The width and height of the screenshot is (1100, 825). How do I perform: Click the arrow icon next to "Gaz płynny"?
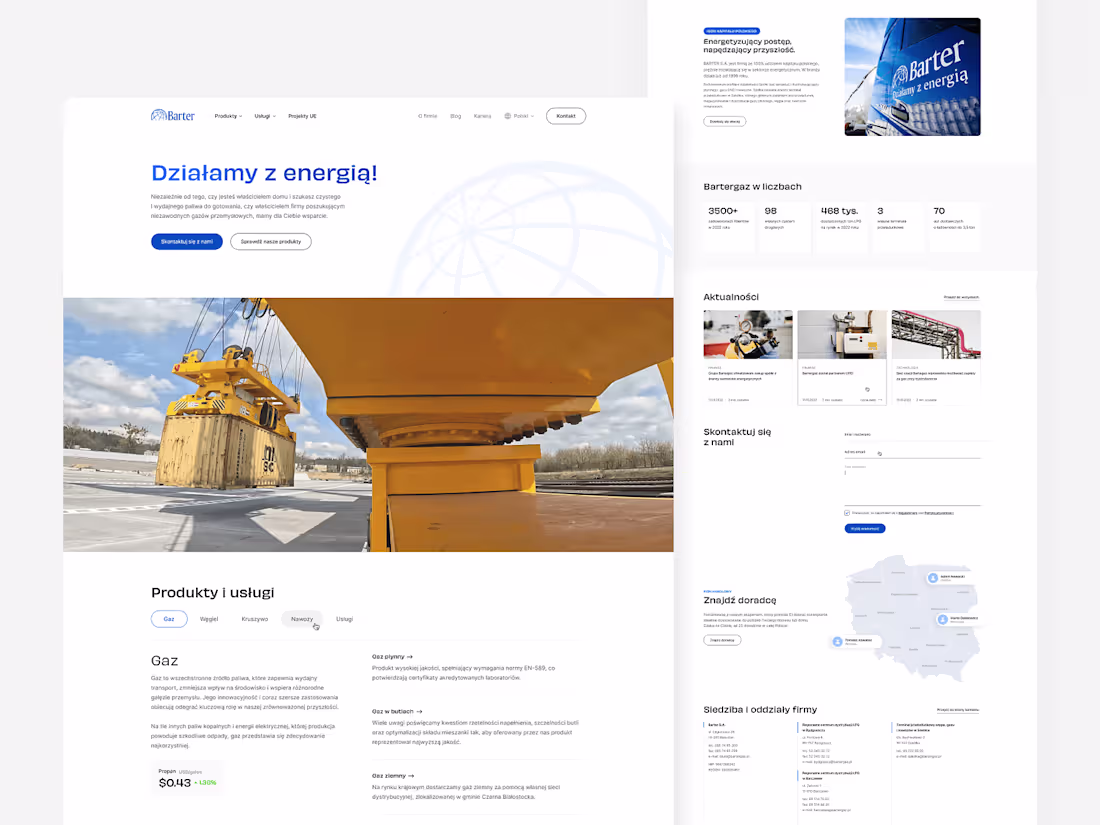coord(409,657)
